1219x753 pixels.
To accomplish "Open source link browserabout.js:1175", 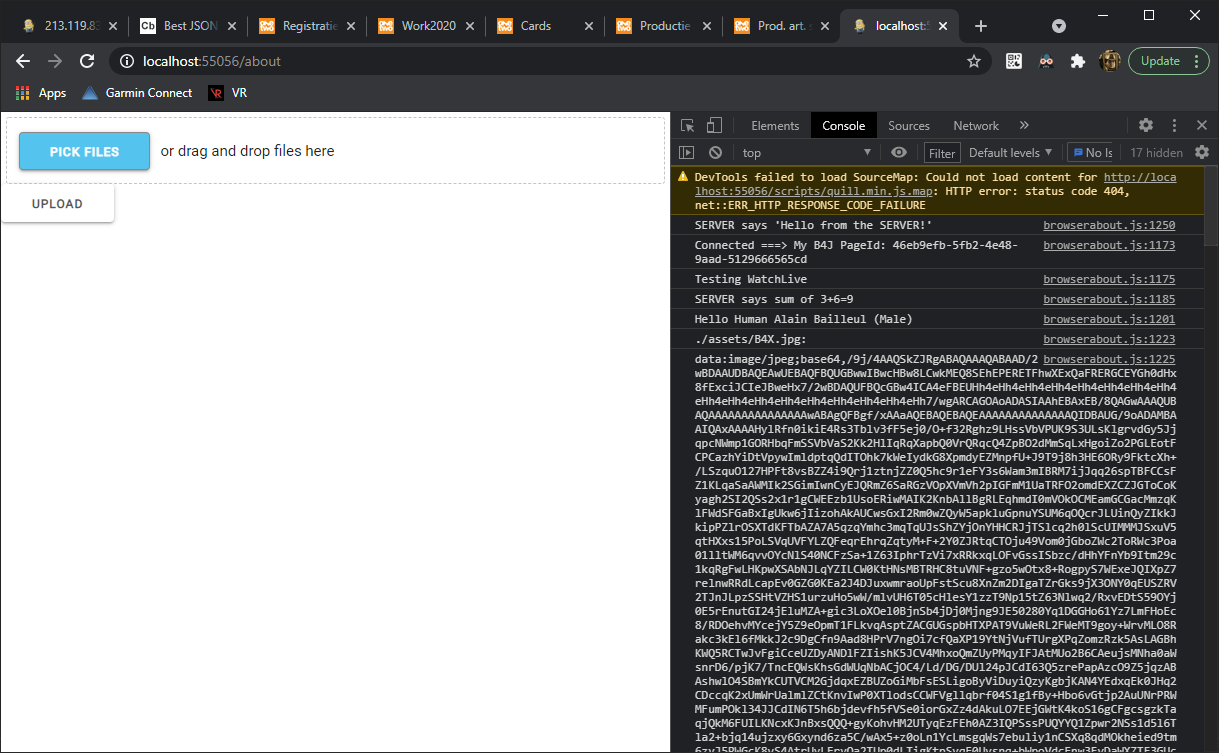I will tap(1109, 280).
